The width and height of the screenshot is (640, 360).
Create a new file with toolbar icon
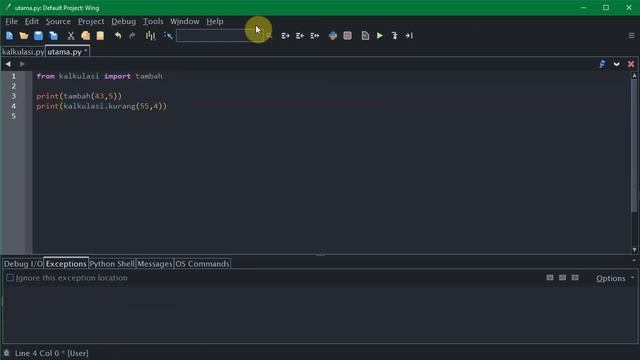click(9, 36)
